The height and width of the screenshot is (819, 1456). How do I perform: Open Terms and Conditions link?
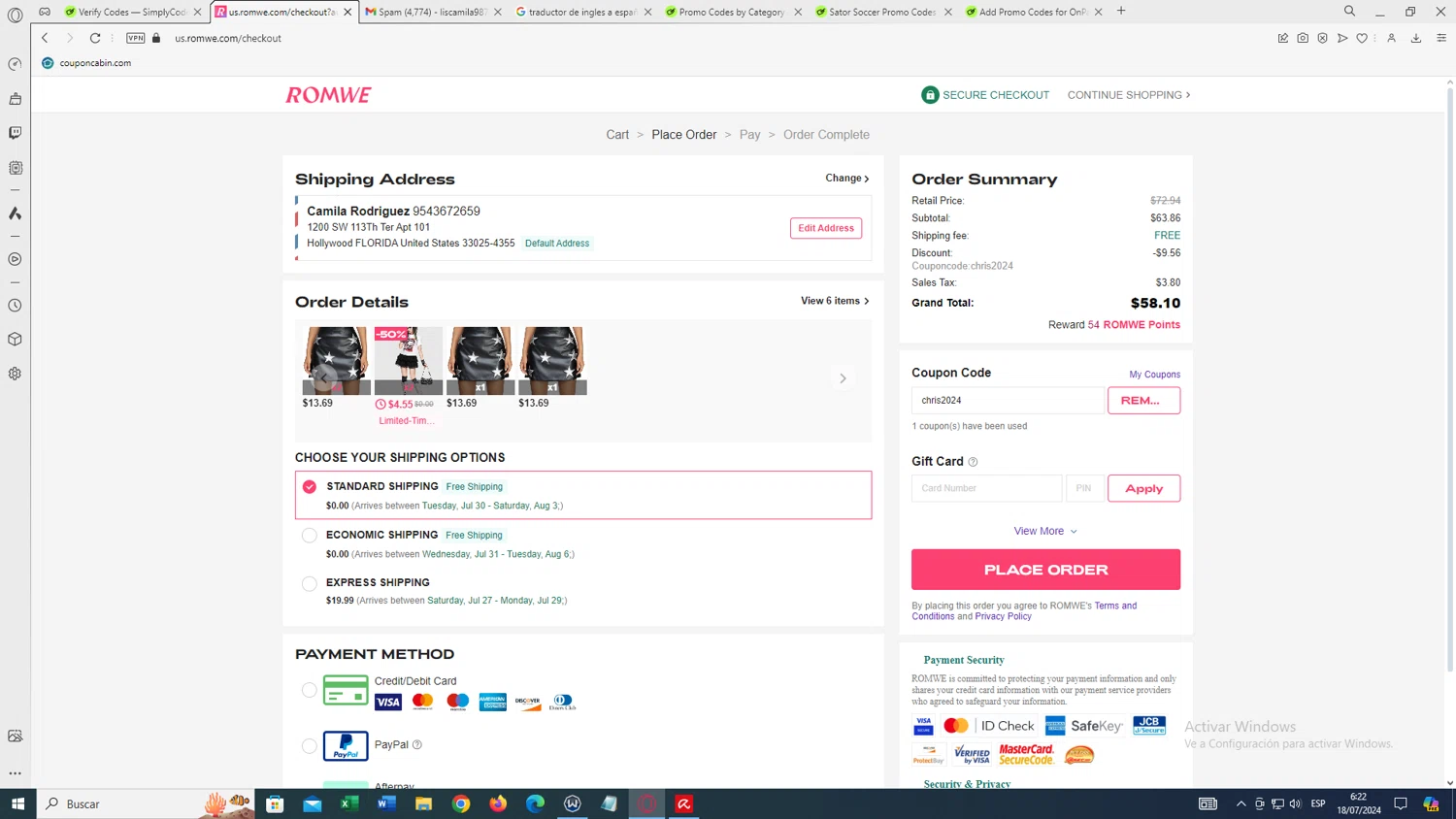click(x=1115, y=606)
